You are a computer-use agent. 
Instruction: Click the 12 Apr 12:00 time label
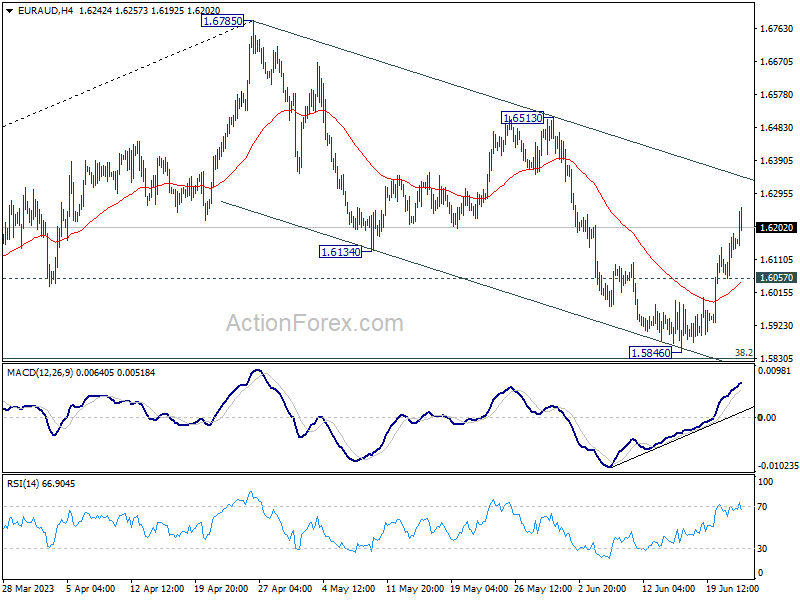click(157, 588)
